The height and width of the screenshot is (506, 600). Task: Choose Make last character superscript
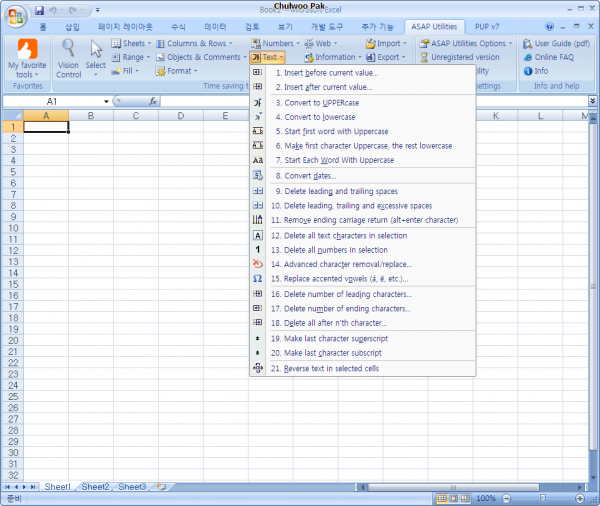363,338
